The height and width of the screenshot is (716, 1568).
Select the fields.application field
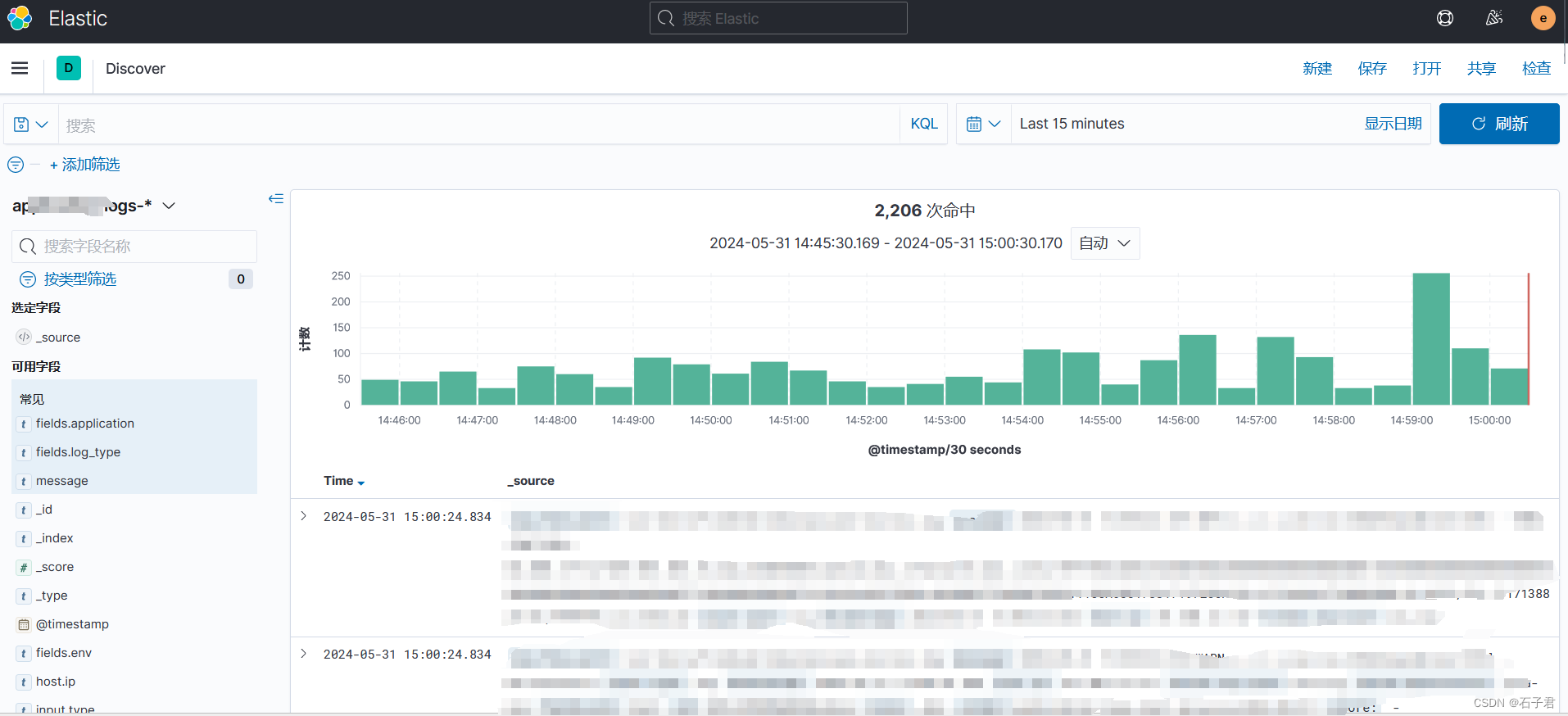click(85, 424)
